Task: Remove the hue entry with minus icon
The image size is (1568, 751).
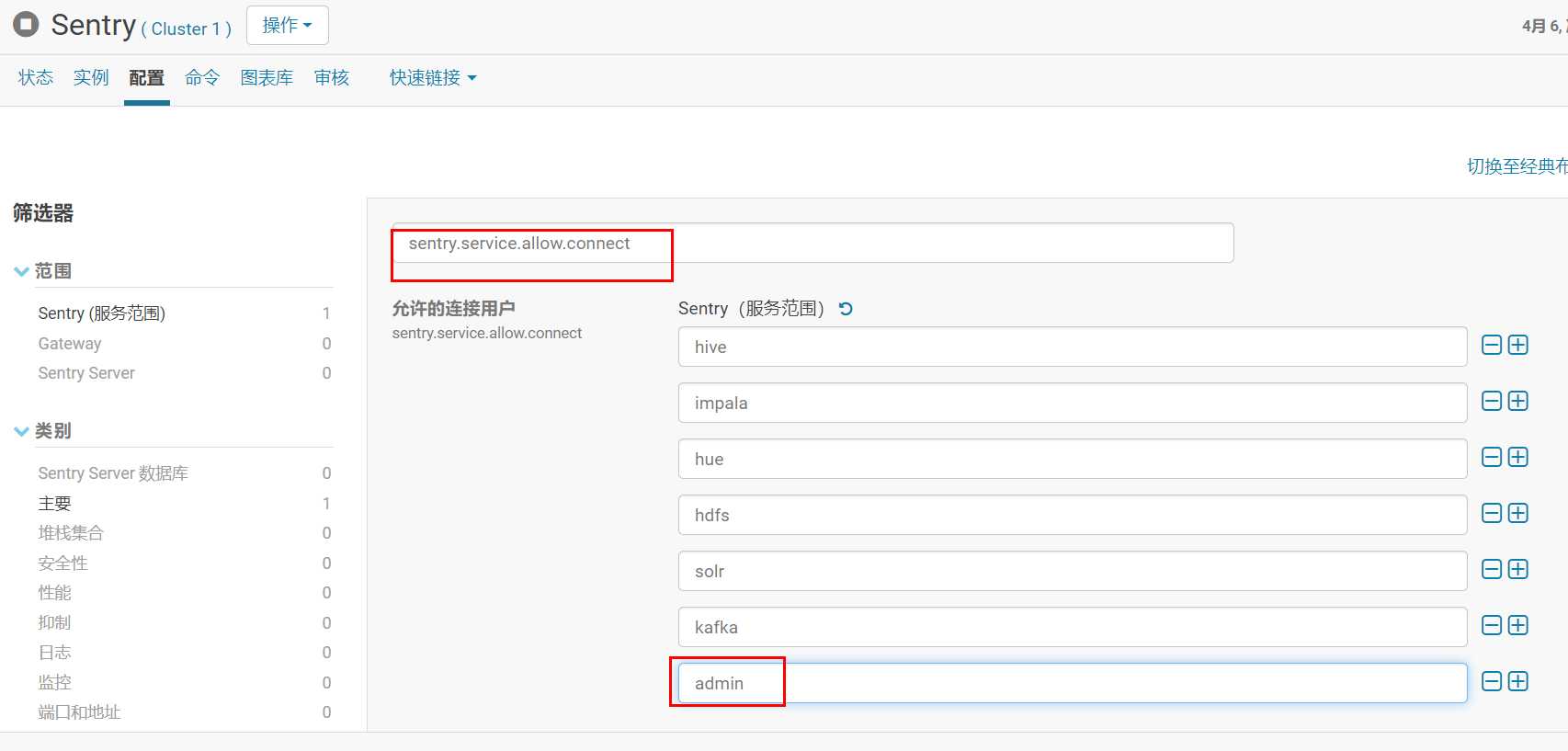Action: tap(1492, 457)
